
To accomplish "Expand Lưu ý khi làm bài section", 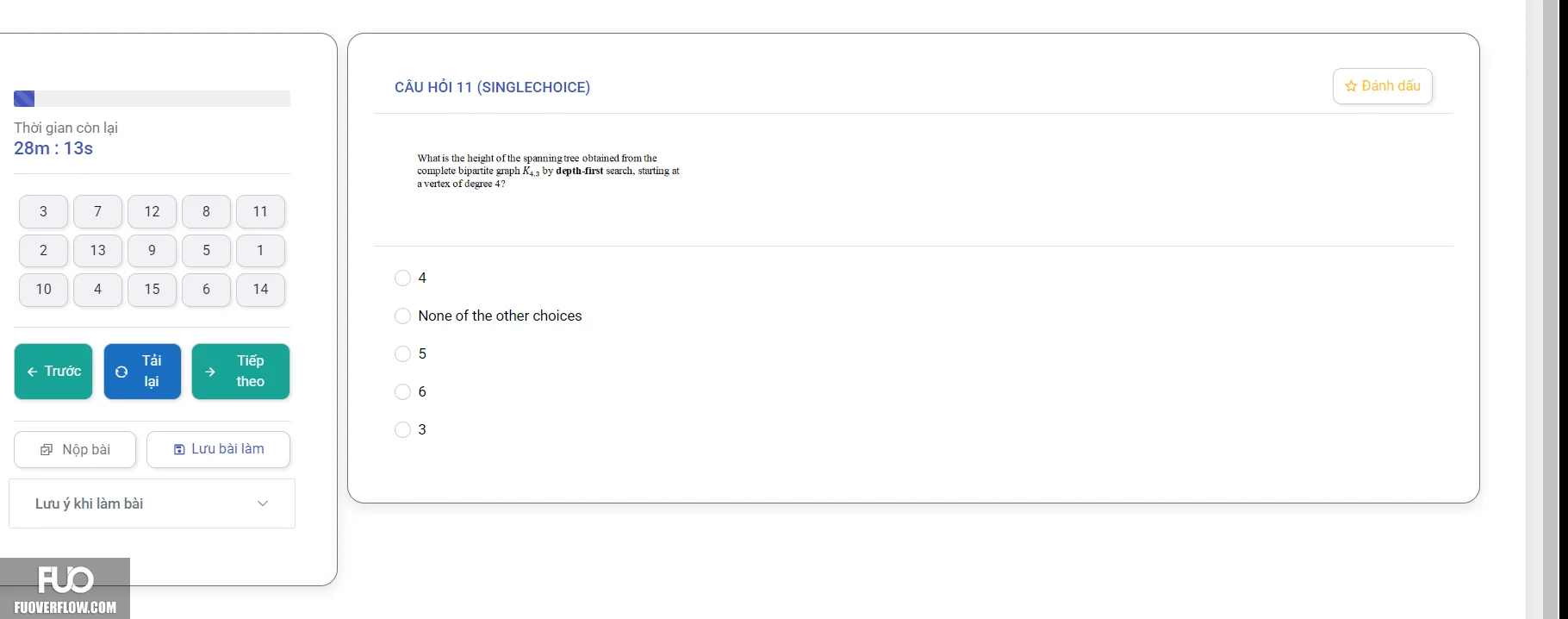I will click(x=152, y=503).
